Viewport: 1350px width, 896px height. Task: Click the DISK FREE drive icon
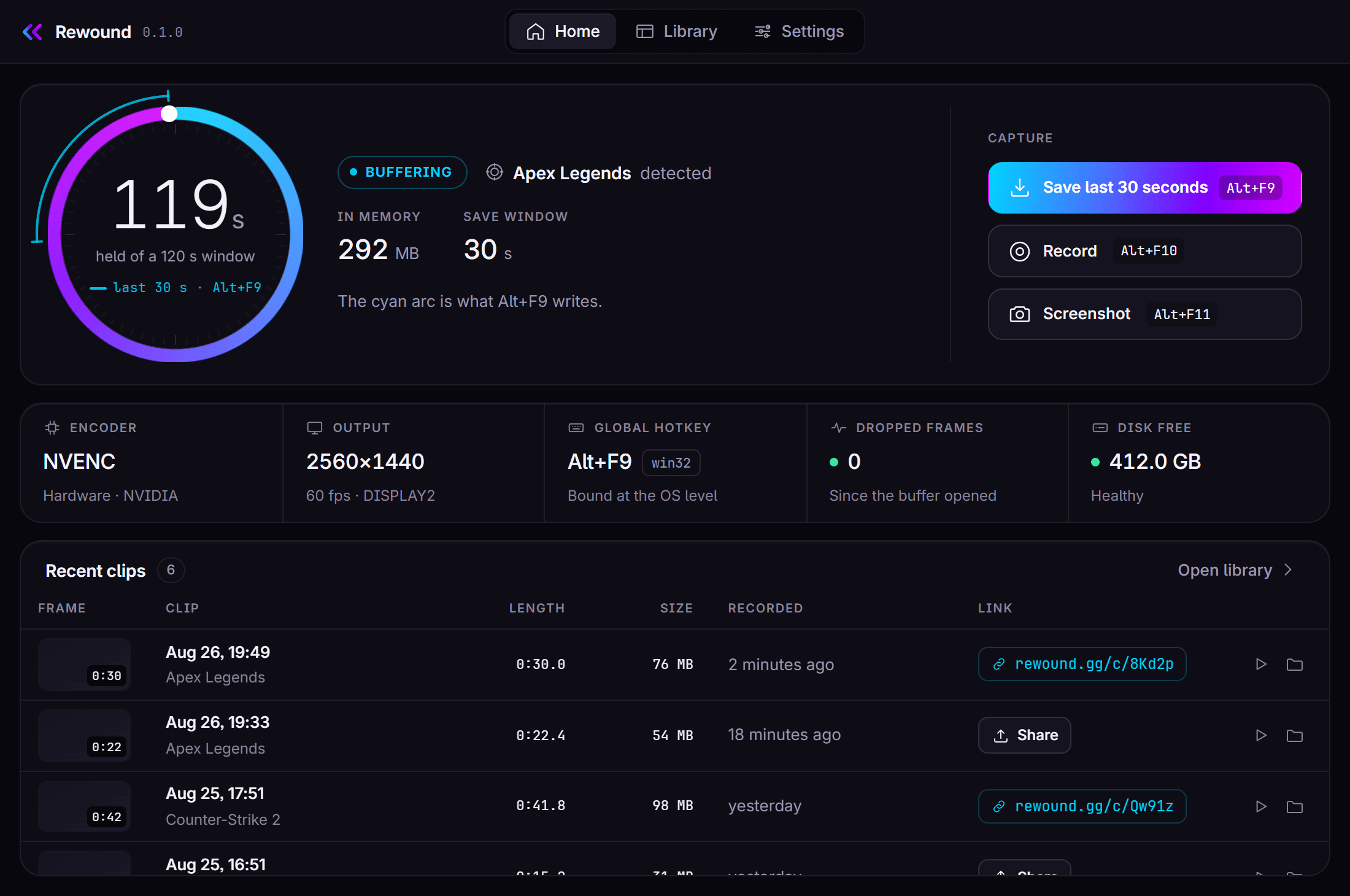click(x=1100, y=428)
